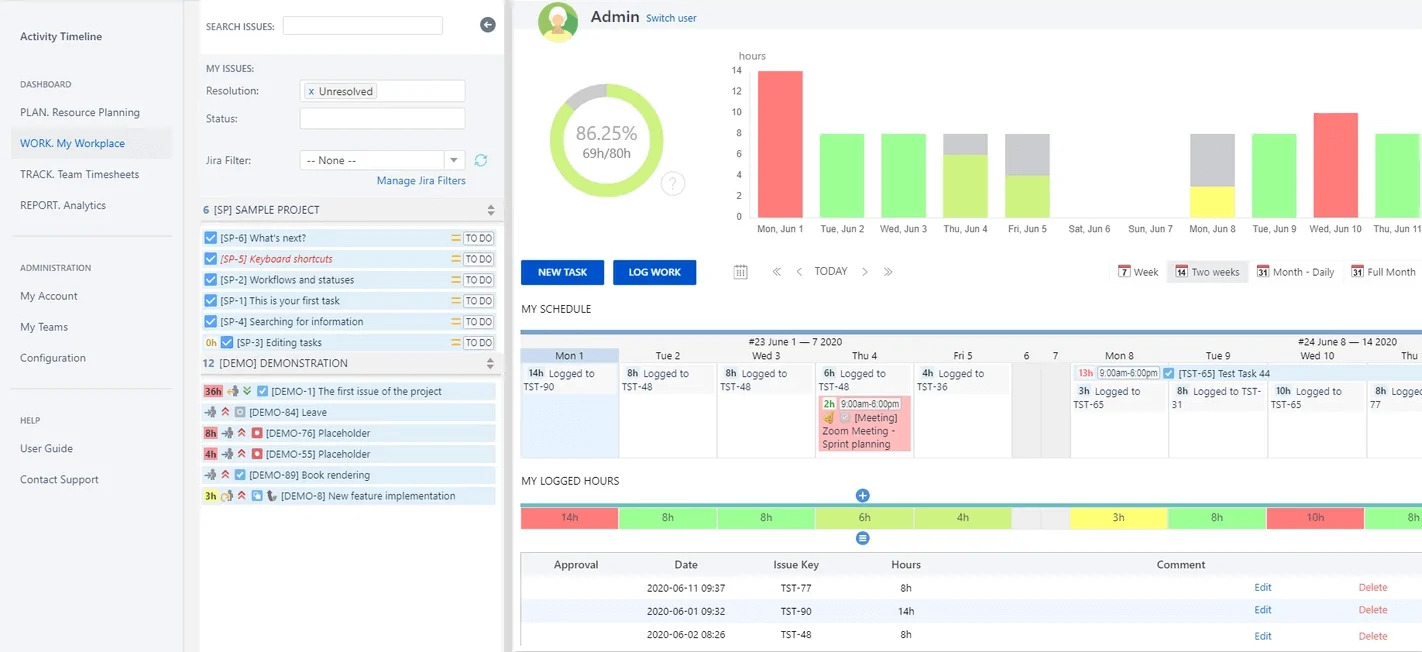This screenshot has width=1422, height=652.
Task: Expand the DEMO DEMONSTRATION section
Action: click(x=489, y=362)
